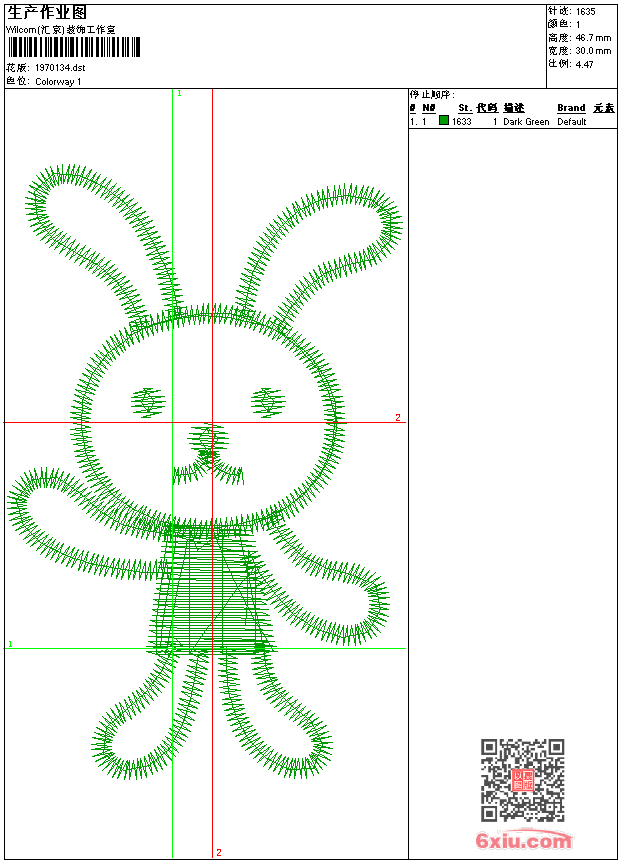Select the St. column header

464,108
